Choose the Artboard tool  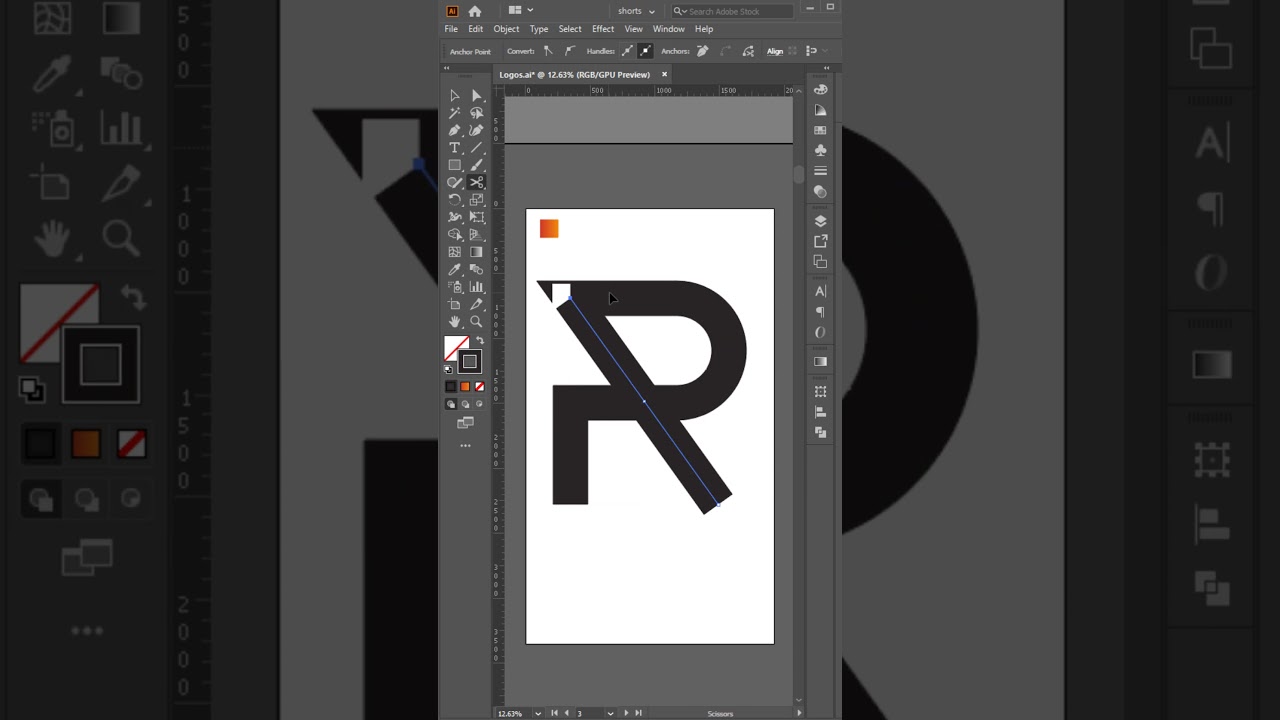coord(454,304)
